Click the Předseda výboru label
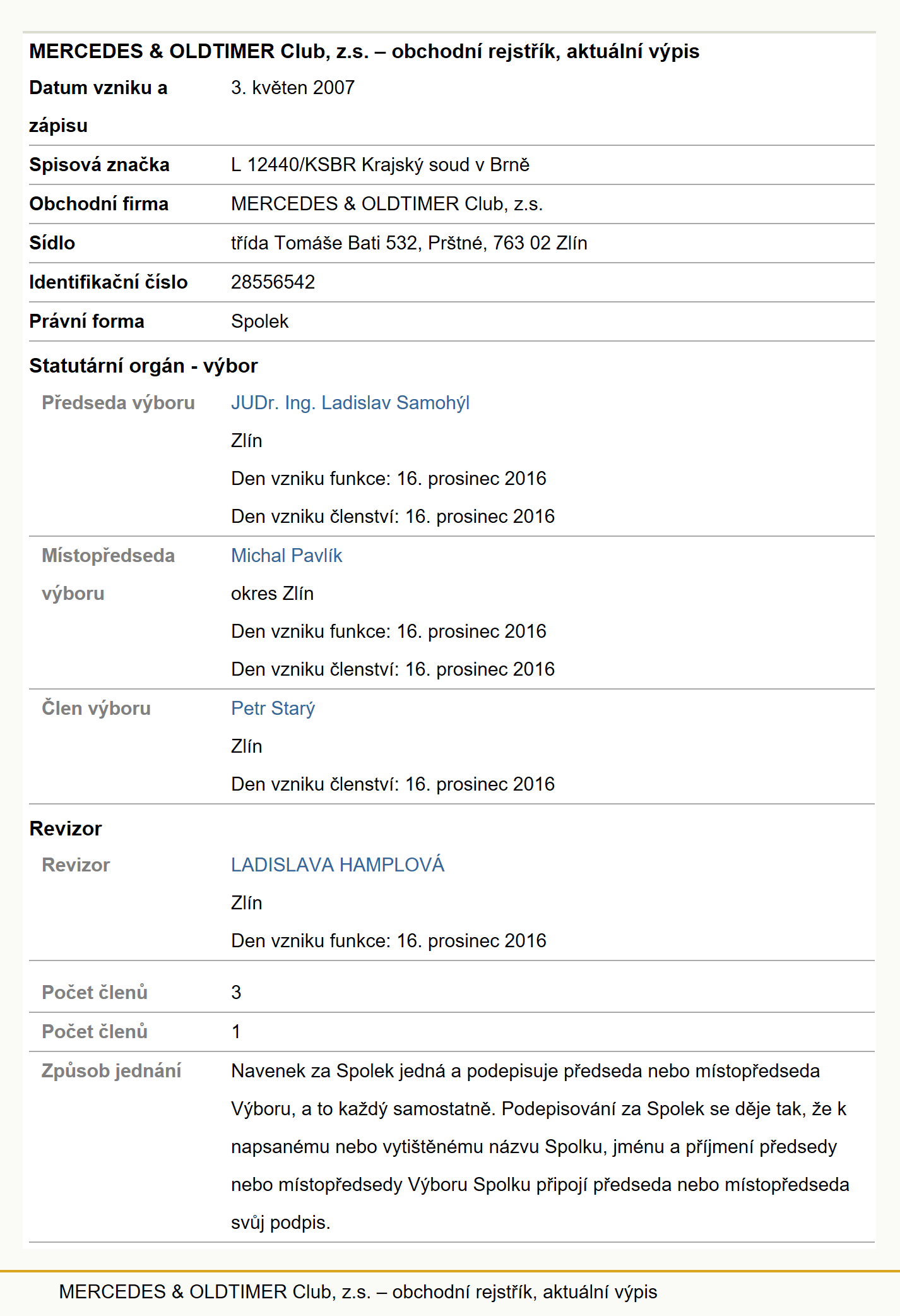Screen dimensions: 900x1316 (x=118, y=403)
